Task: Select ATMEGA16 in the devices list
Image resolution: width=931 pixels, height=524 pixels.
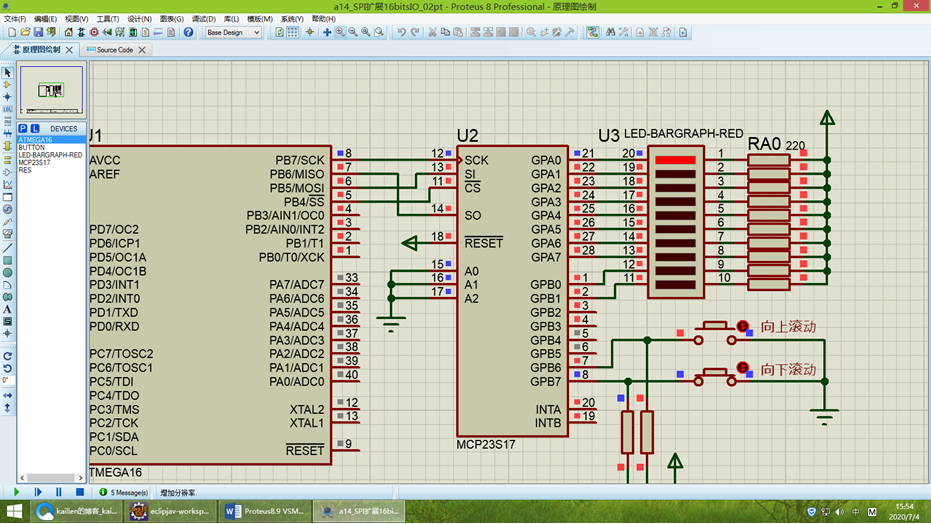Action: [52, 140]
